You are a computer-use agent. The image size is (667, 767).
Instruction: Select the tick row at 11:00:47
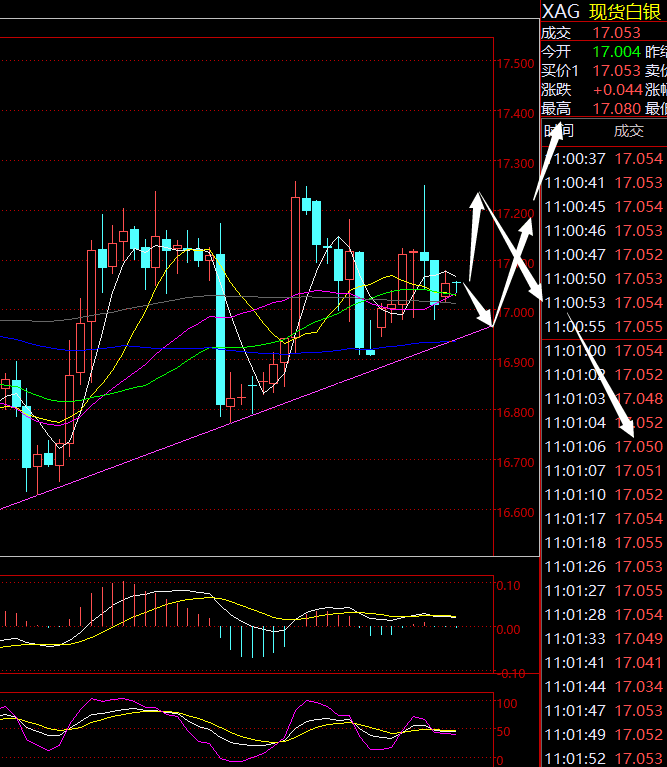(x=604, y=254)
